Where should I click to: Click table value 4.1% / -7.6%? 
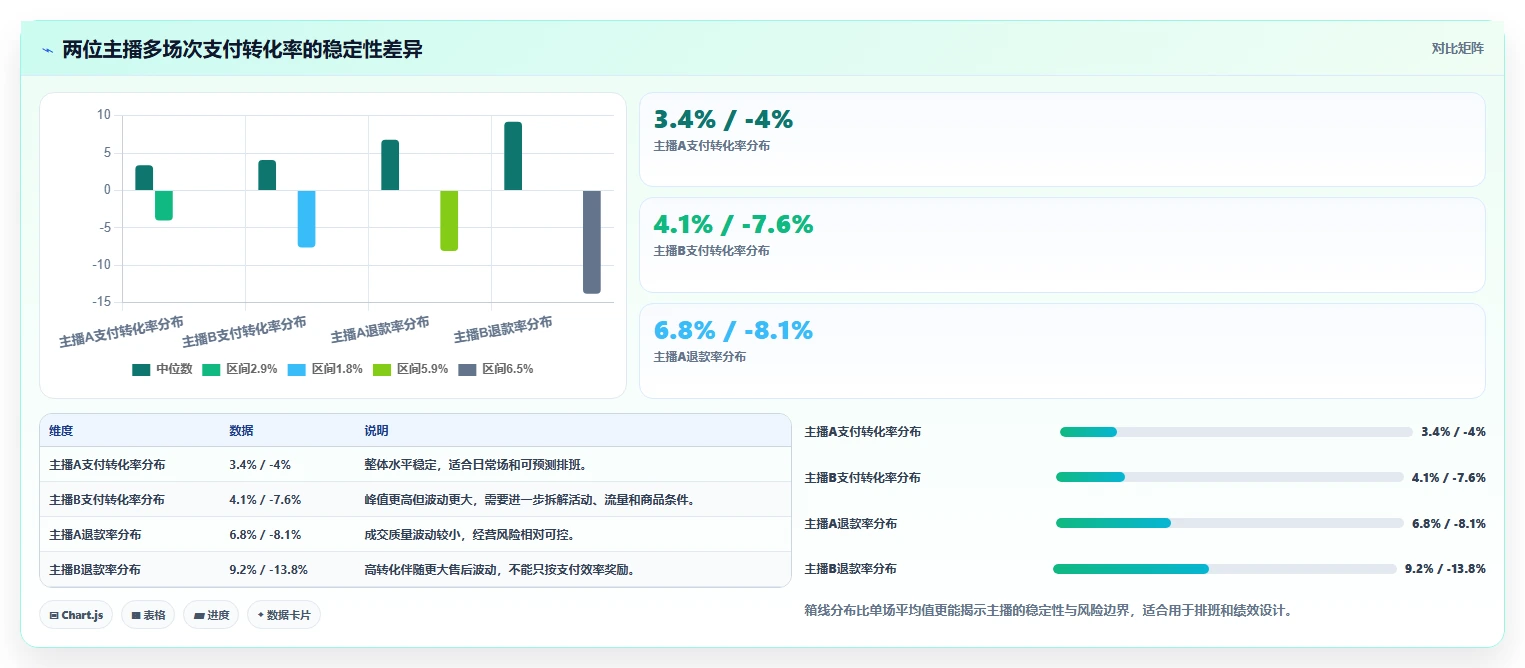coord(265,500)
